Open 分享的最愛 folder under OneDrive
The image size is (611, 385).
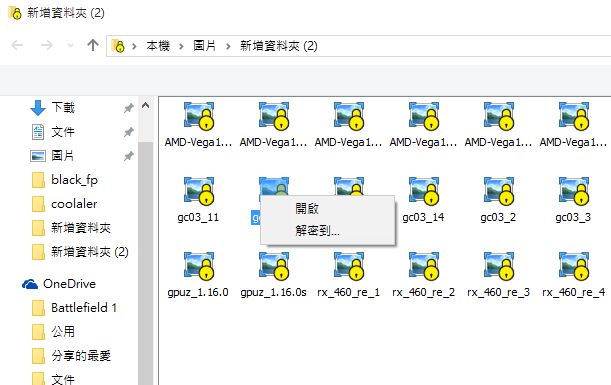tap(81, 355)
